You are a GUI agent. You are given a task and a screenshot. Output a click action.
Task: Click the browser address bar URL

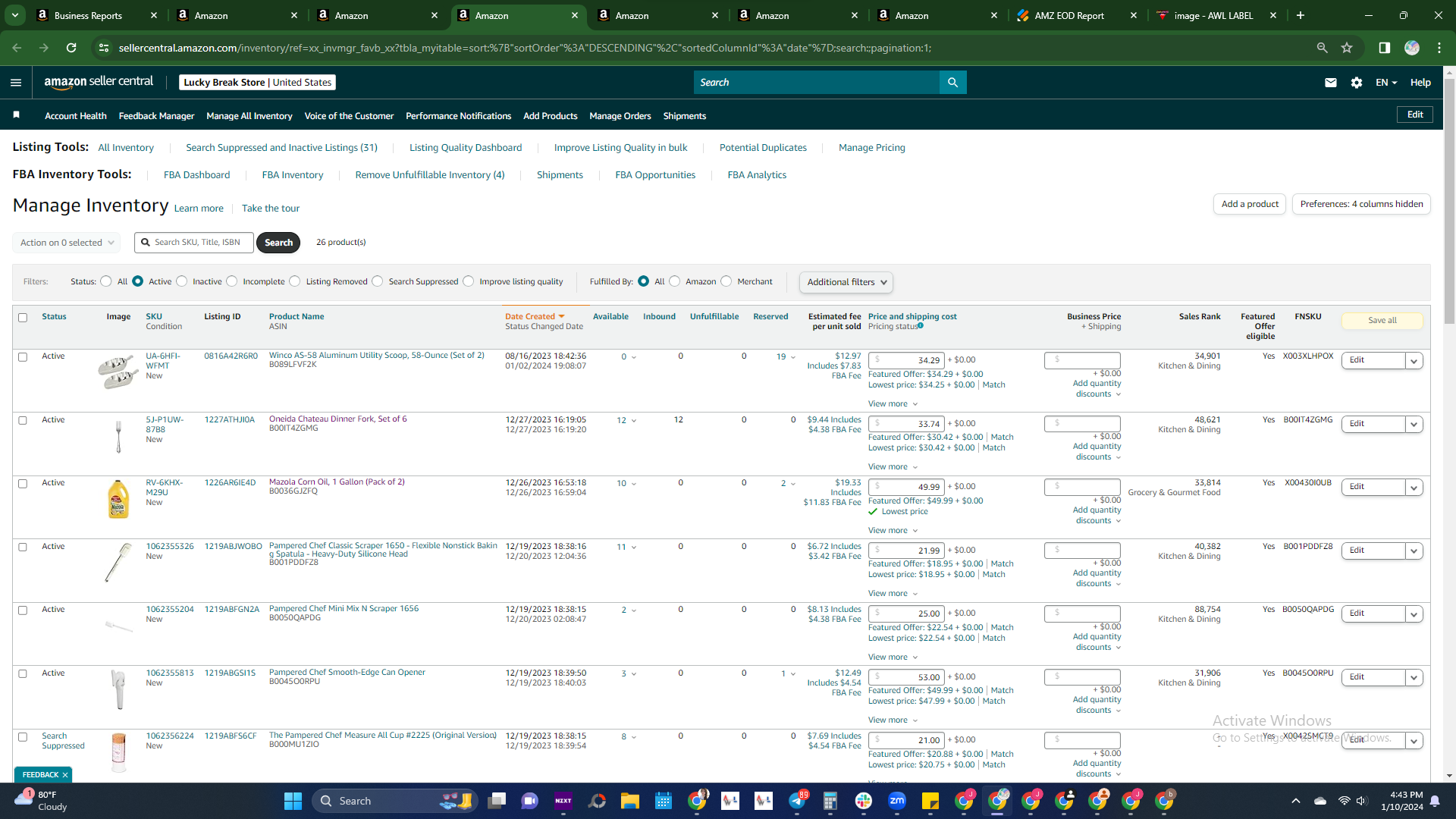click(525, 48)
